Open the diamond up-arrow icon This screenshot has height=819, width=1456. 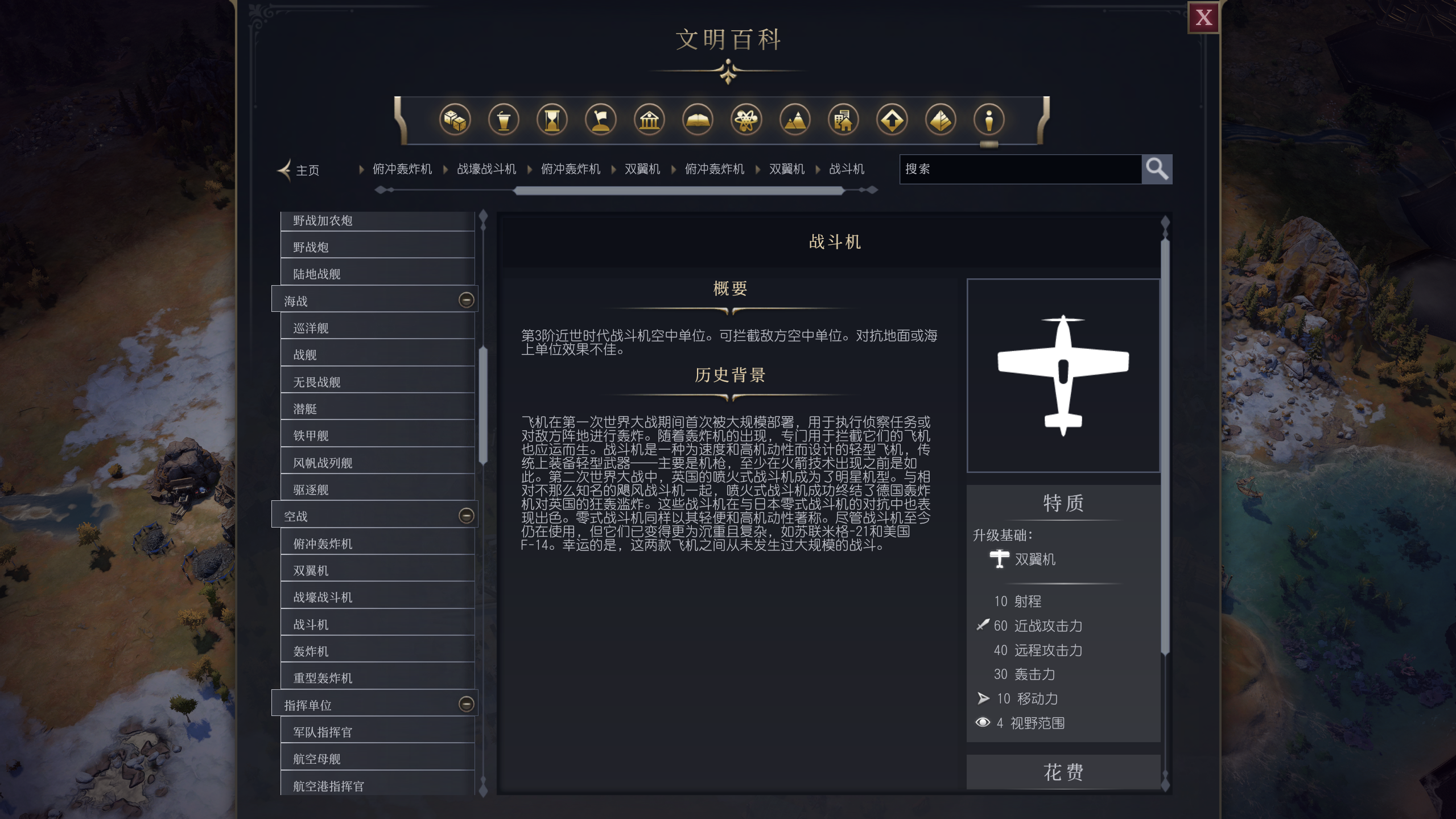(x=892, y=120)
